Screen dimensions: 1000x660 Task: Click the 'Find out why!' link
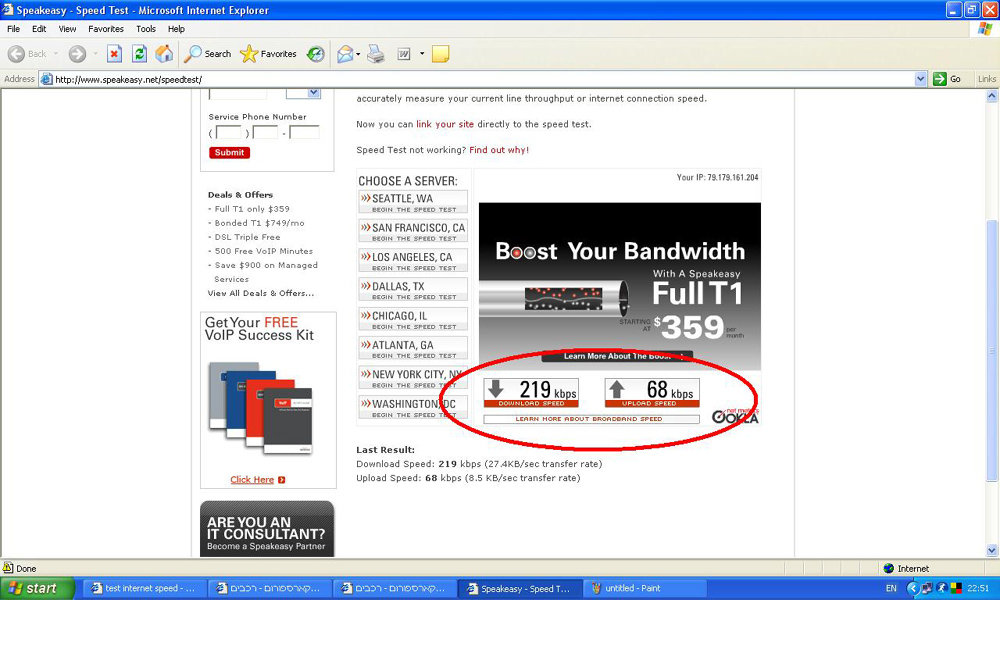tap(499, 150)
